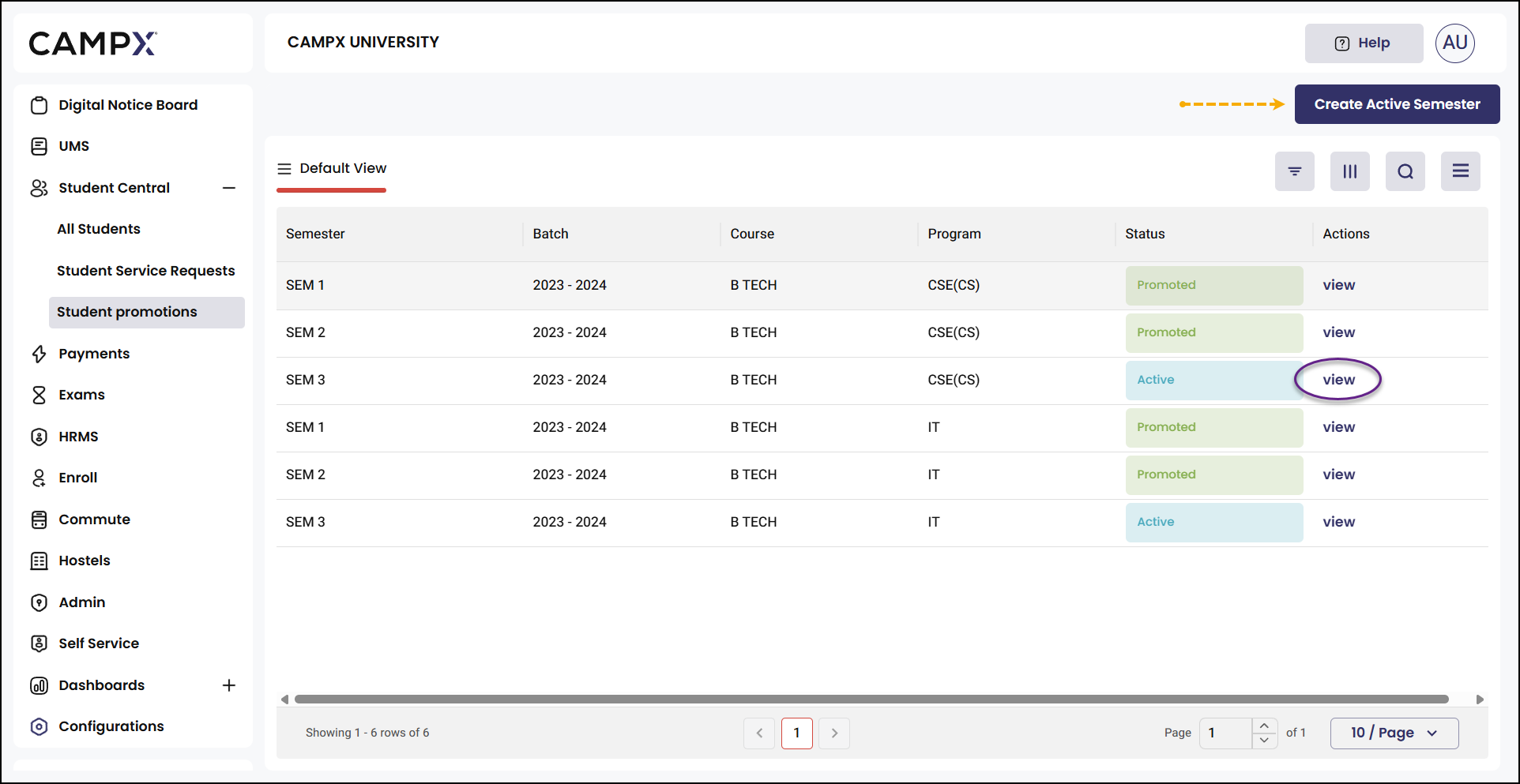
Task: Go to previous page arrow
Action: coord(759,733)
